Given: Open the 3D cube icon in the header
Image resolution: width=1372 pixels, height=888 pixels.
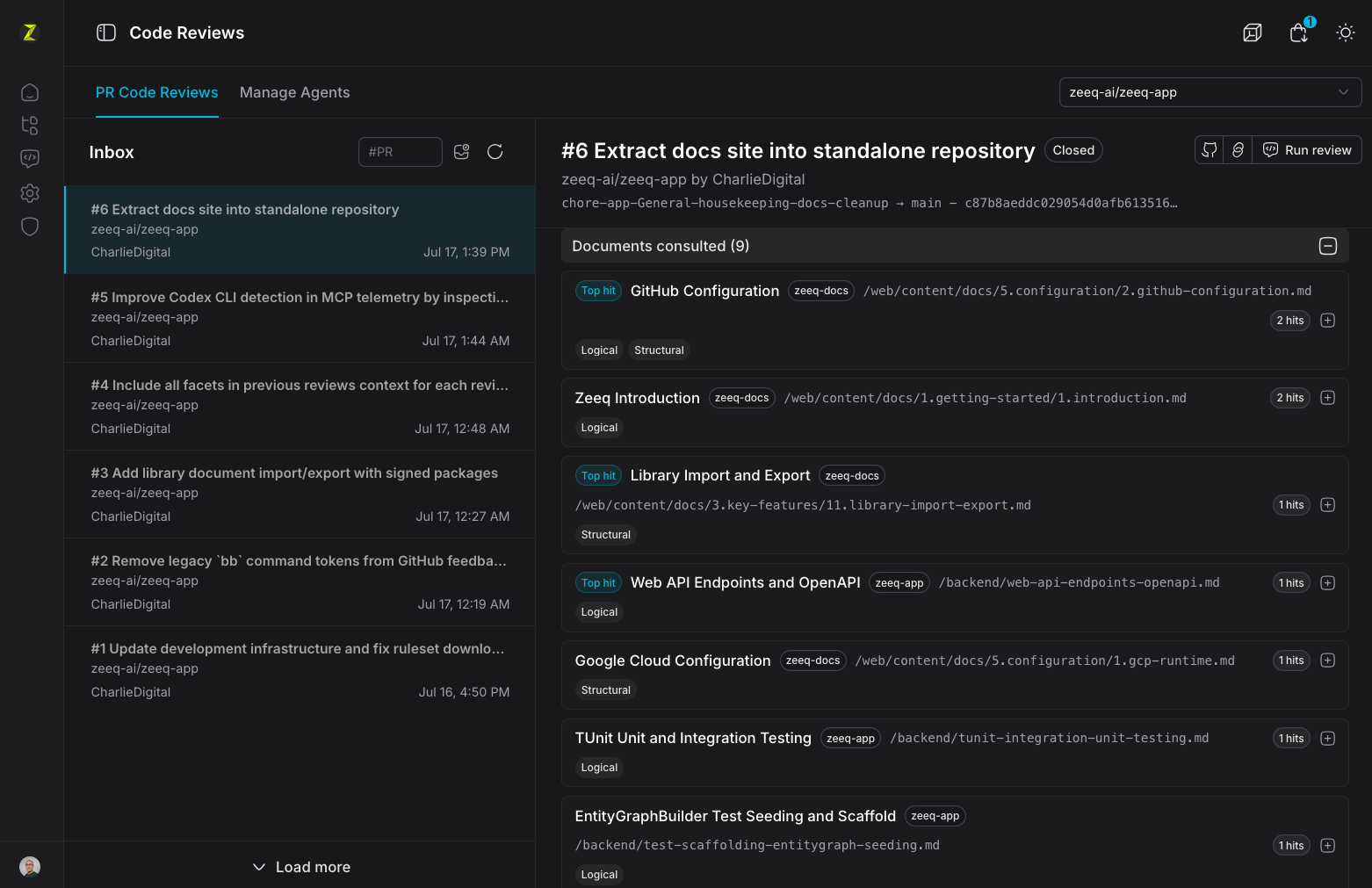Looking at the screenshot, I should tap(1253, 32).
